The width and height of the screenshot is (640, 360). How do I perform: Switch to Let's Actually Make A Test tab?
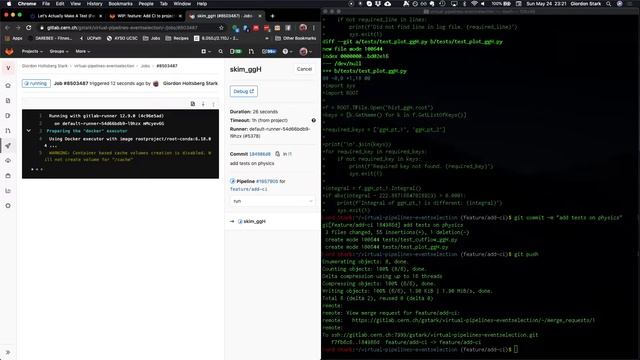tap(66, 16)
